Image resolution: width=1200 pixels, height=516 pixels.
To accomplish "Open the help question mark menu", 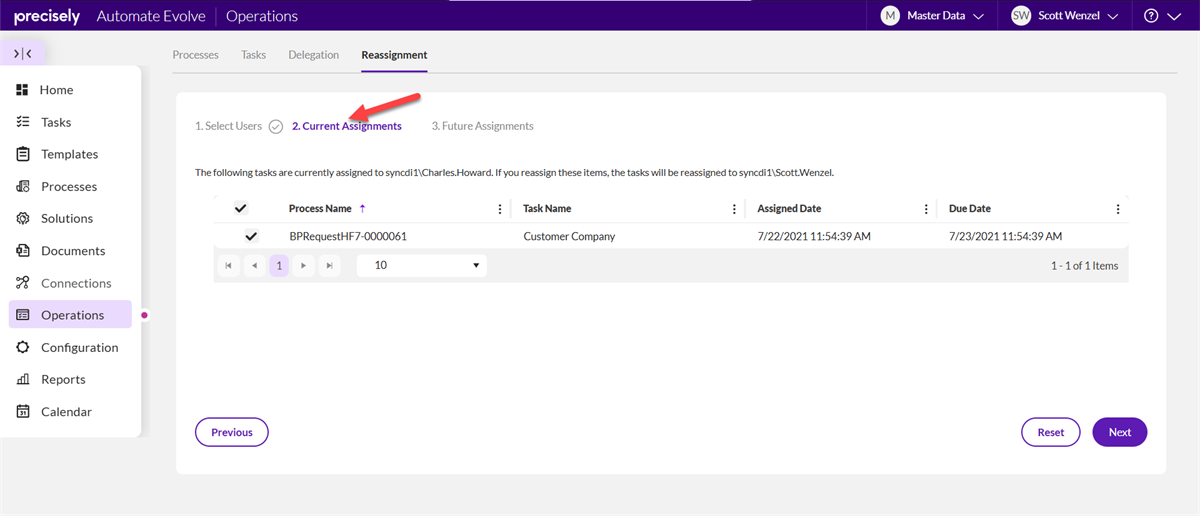I will [x=1150, y=16].
